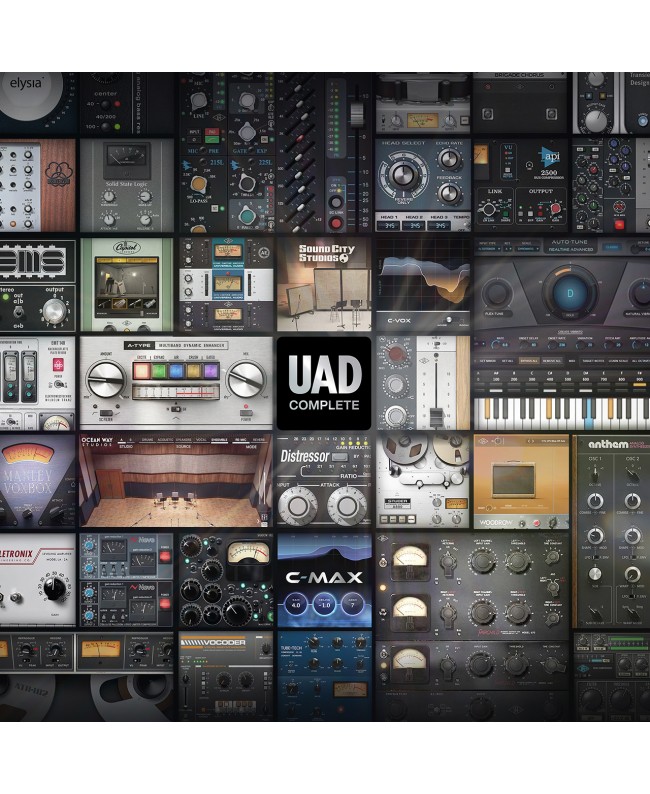Select the red Excite band button

142,371
